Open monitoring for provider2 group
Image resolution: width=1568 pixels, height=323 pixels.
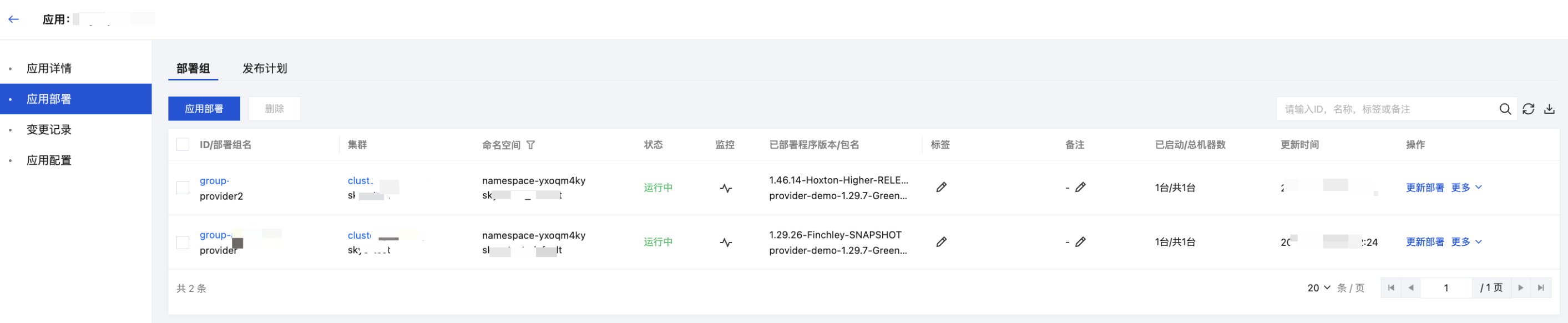pyautogui.click(x=726, y=188)
